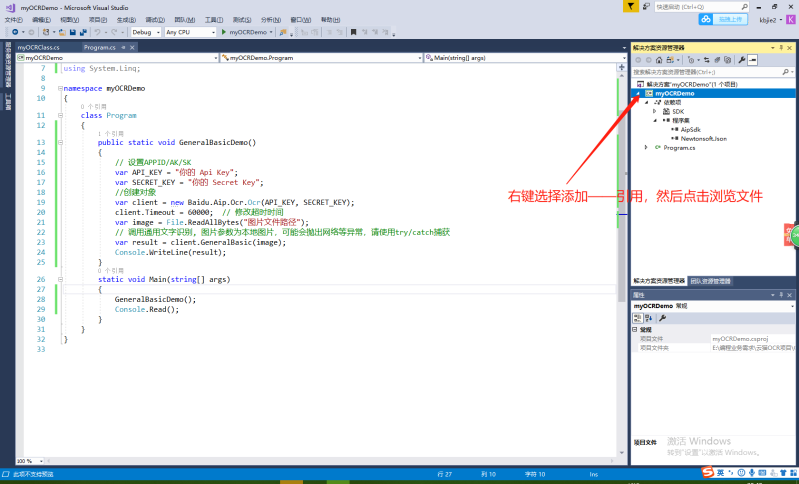Image resolution: width=799 pixels, height=484 pixels.
Task: Close the Program.cs tab
Action: tap(132, 47)
